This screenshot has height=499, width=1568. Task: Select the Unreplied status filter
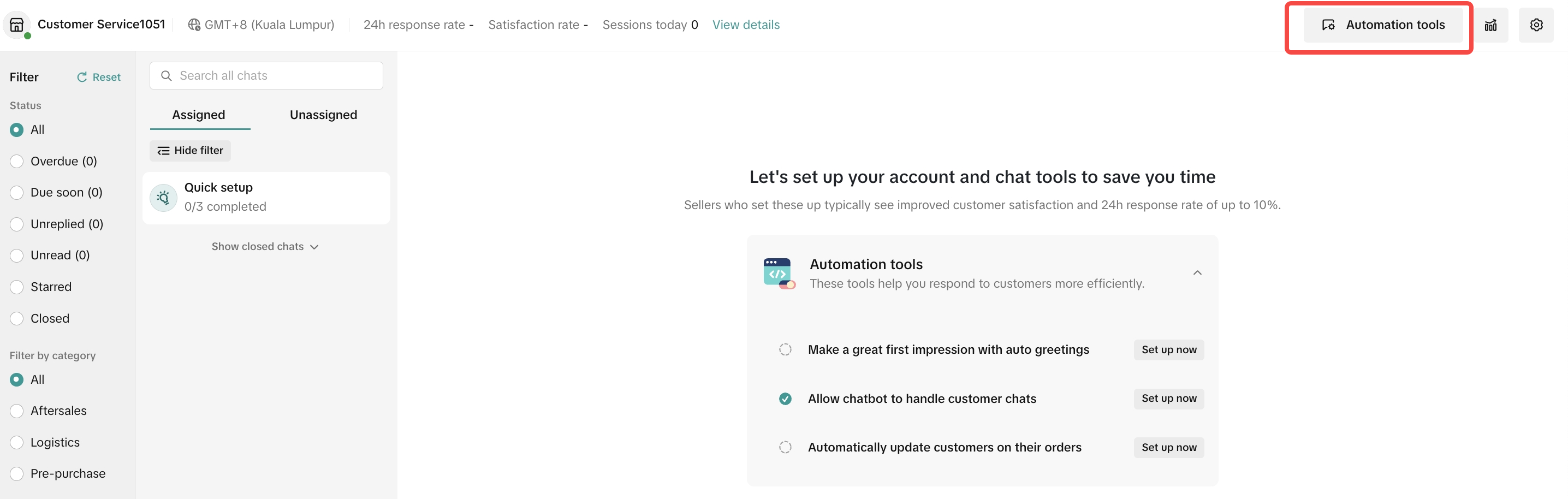point(17,224)
